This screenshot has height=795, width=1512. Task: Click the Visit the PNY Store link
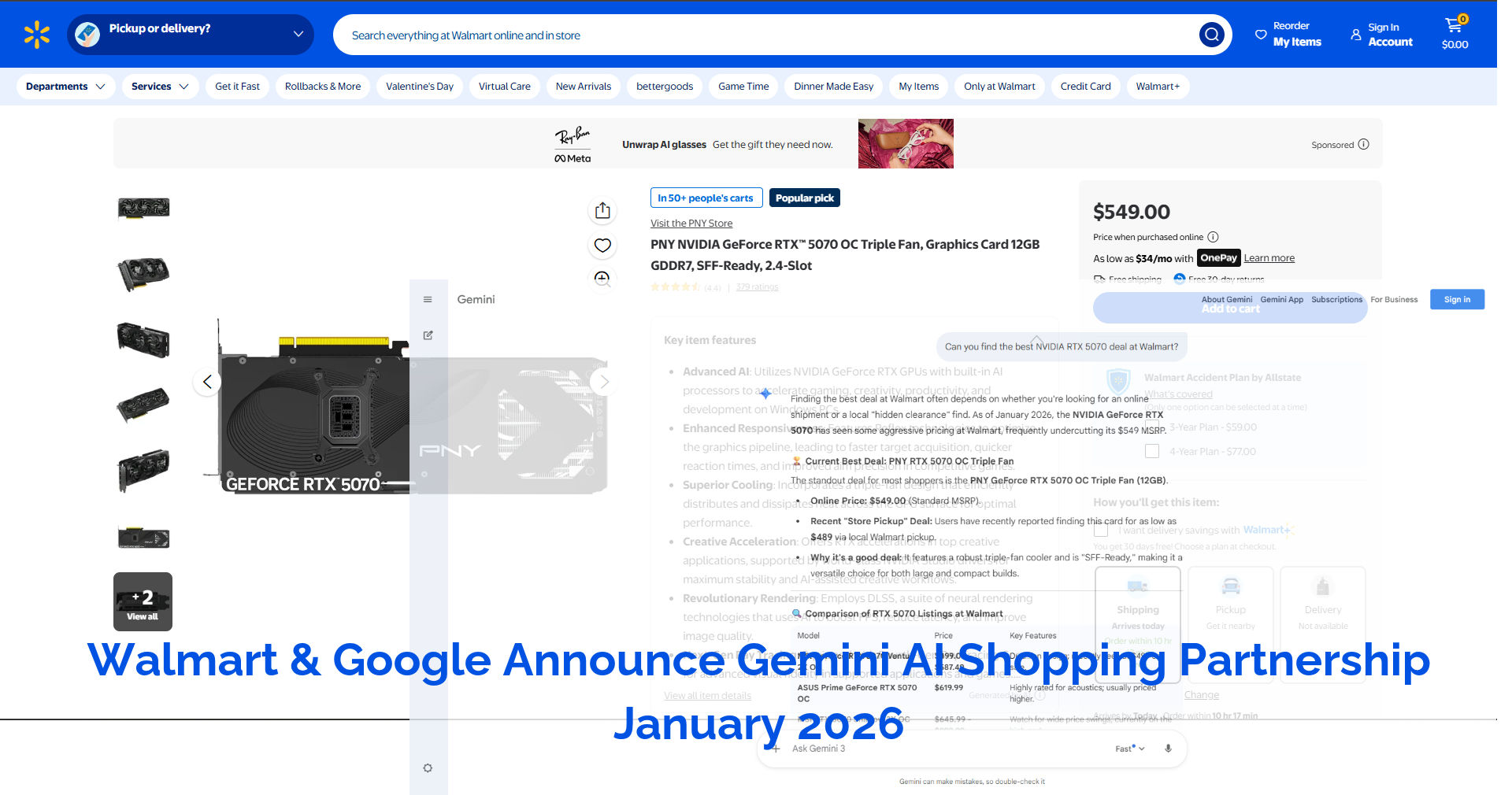[x=691, y=224]
